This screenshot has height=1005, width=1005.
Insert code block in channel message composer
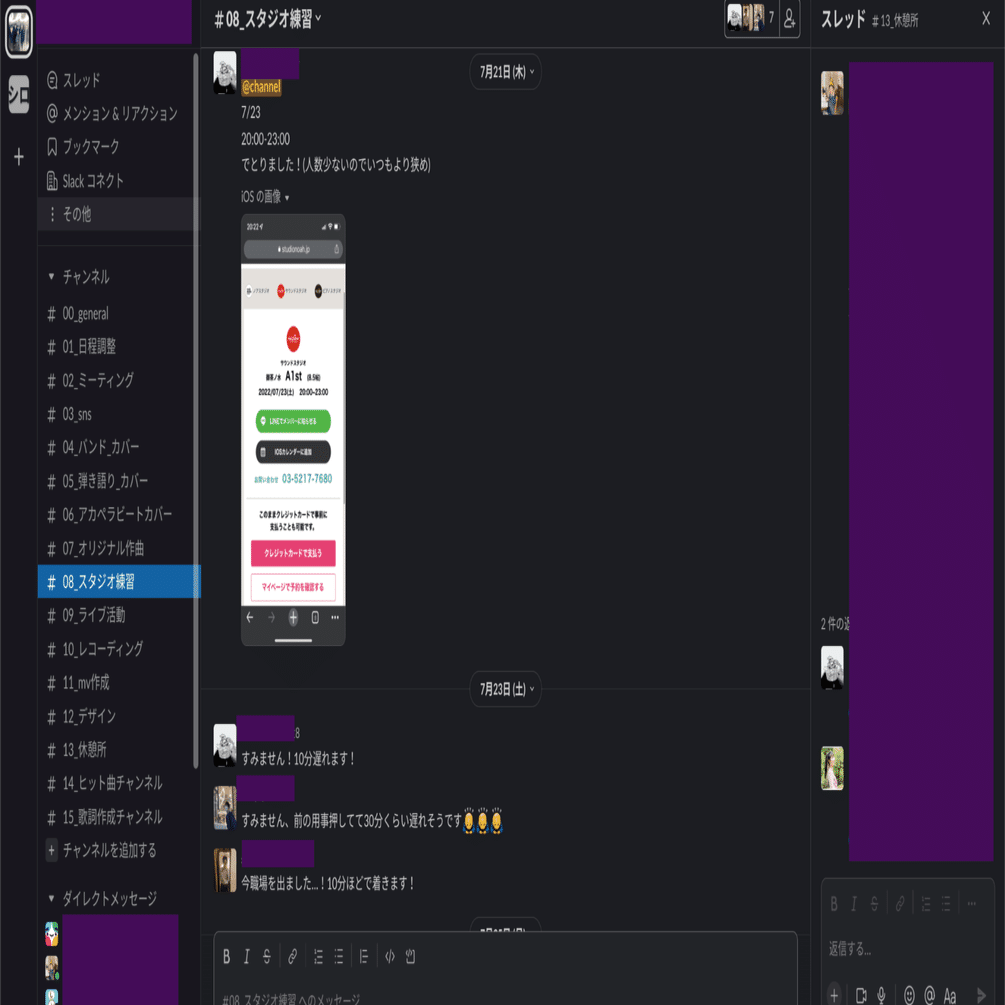[x=410, y=956]
